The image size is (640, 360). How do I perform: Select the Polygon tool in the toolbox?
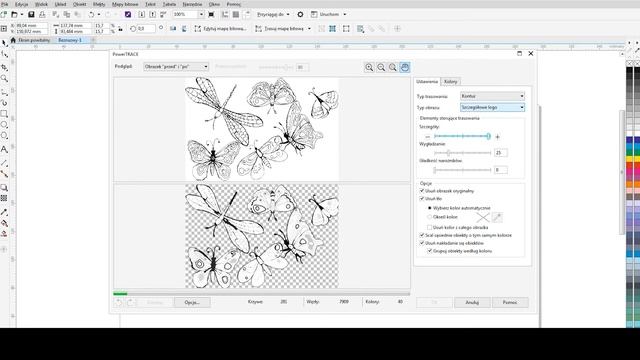pyautogui.click(x=4, y=136)
